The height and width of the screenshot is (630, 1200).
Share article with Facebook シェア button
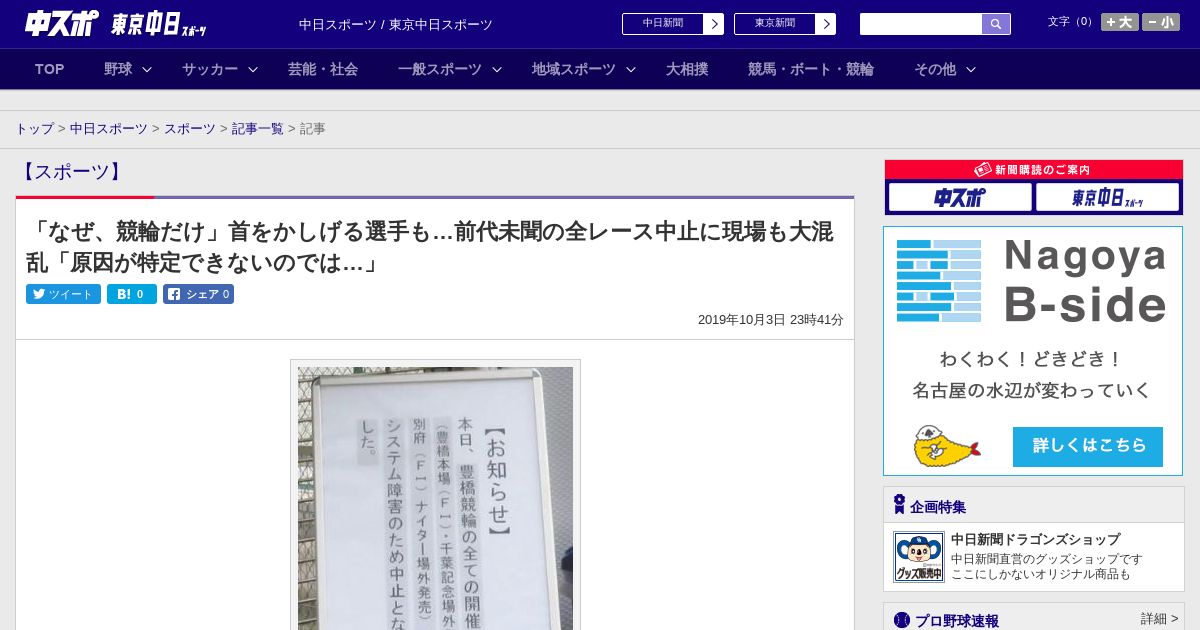(198, 294)
